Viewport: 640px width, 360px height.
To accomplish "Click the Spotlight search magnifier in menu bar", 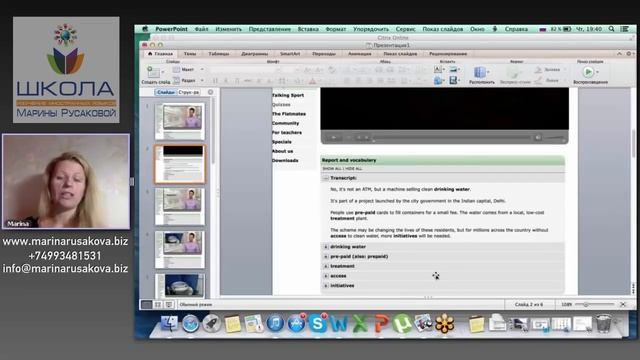I will click(611, 29).
